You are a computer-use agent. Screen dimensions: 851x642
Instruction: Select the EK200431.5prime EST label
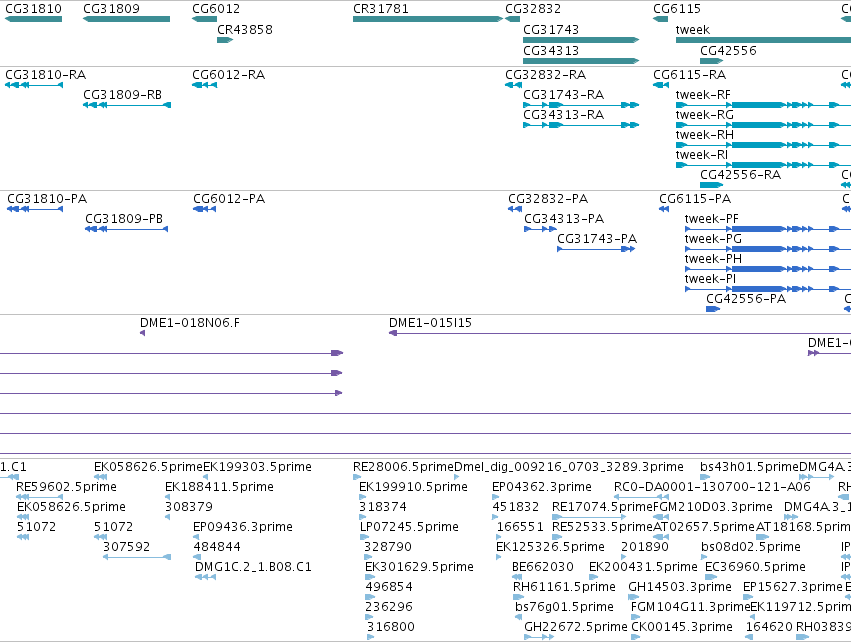click(643, 567)
